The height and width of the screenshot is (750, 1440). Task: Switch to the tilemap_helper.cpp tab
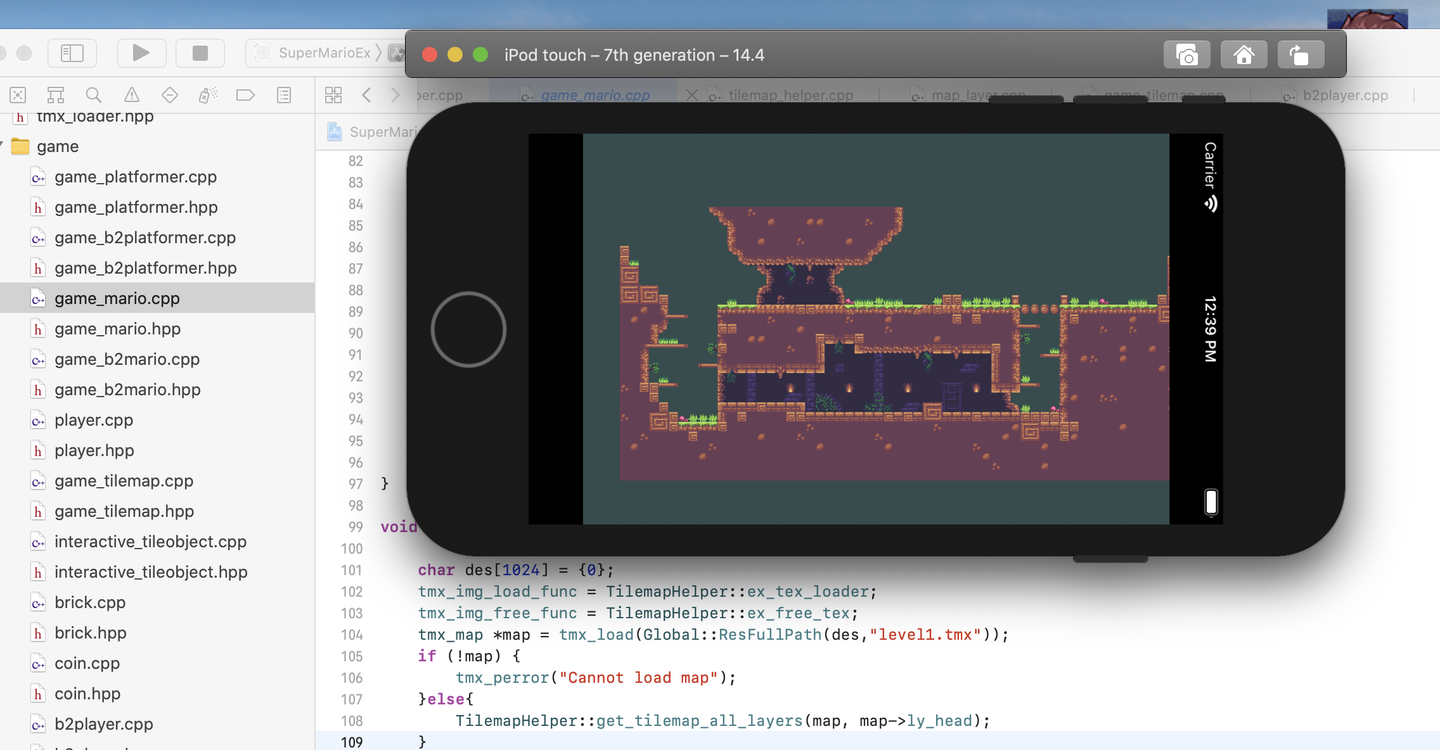[790, 95]
